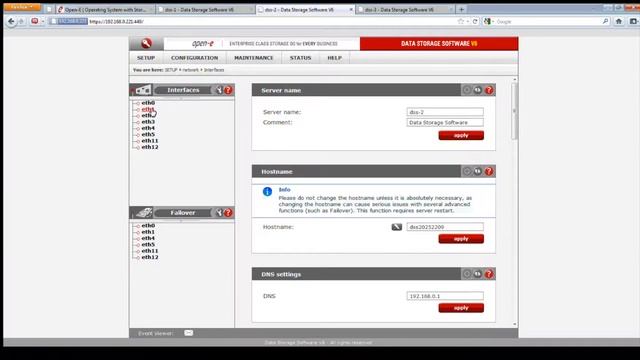Apply the Hostname change
Image resolution: width=640 pixels, height=360 pixels.
click(x=461, y=239)
